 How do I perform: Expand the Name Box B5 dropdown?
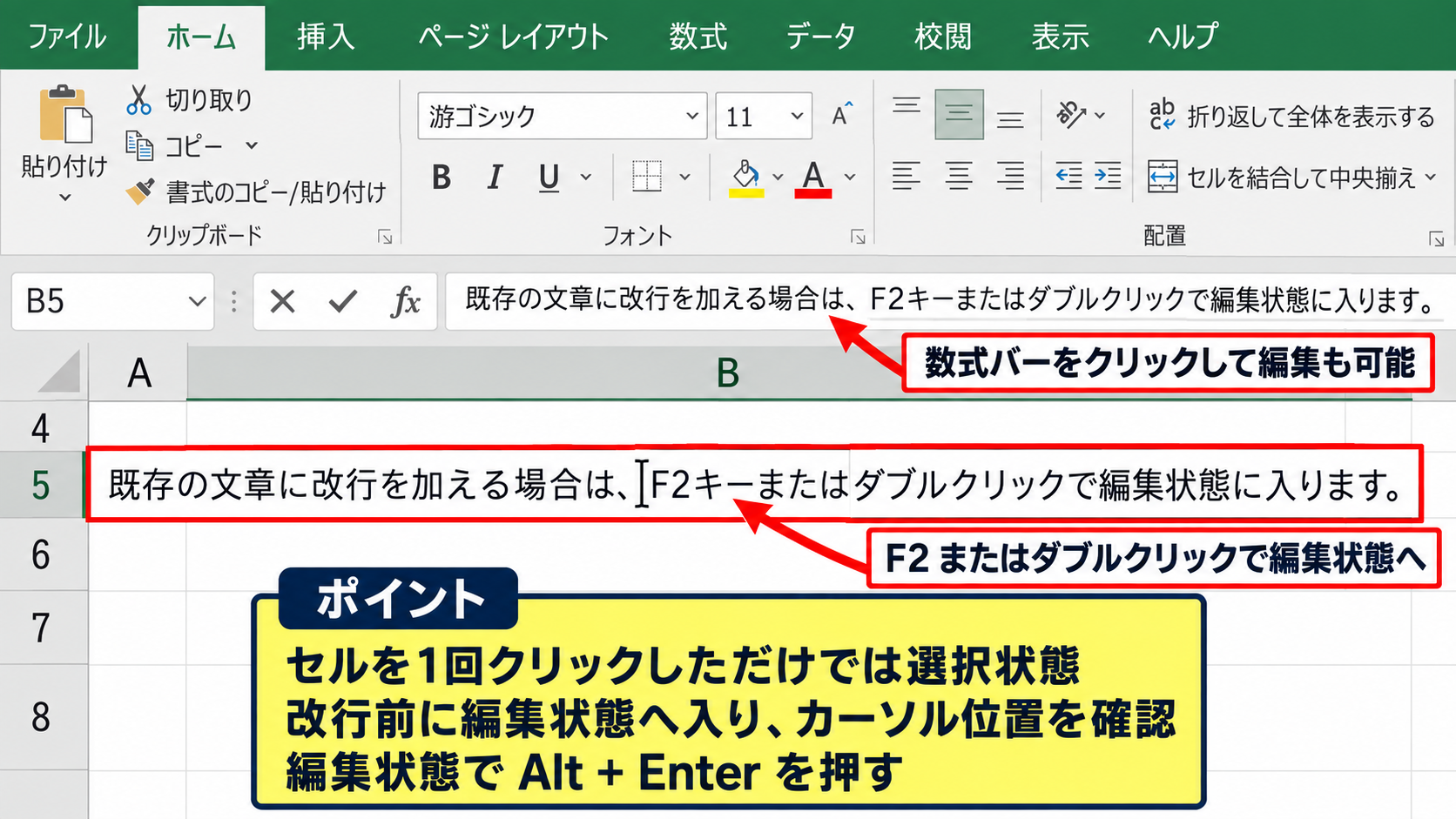[197, 301]
